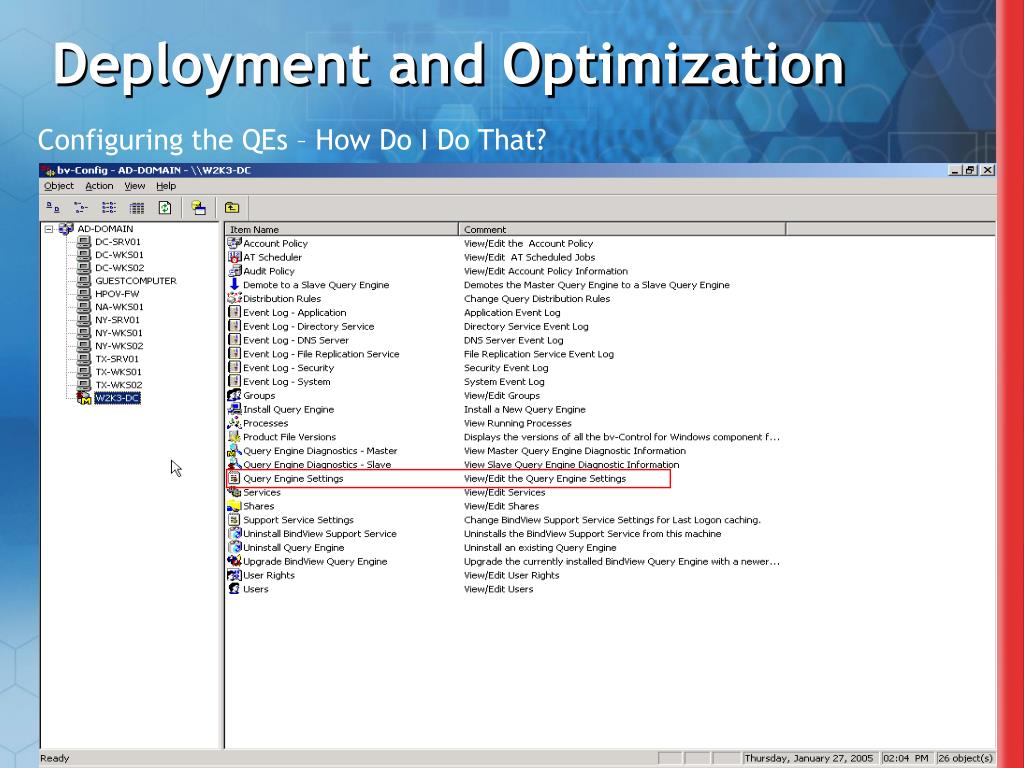The image size is (1024, 768).
Task: Click the large icons view toolbar button
Action: pos(53,208)
